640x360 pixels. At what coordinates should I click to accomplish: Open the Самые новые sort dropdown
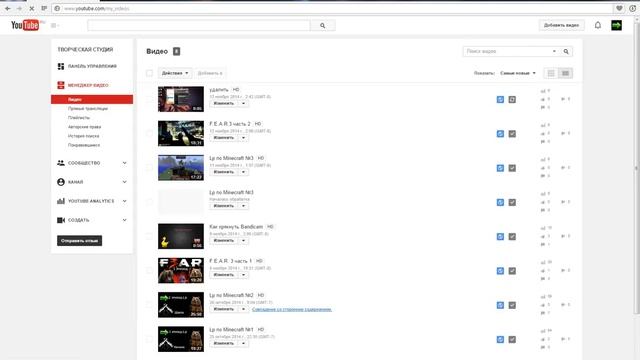[x=518, y=73]
